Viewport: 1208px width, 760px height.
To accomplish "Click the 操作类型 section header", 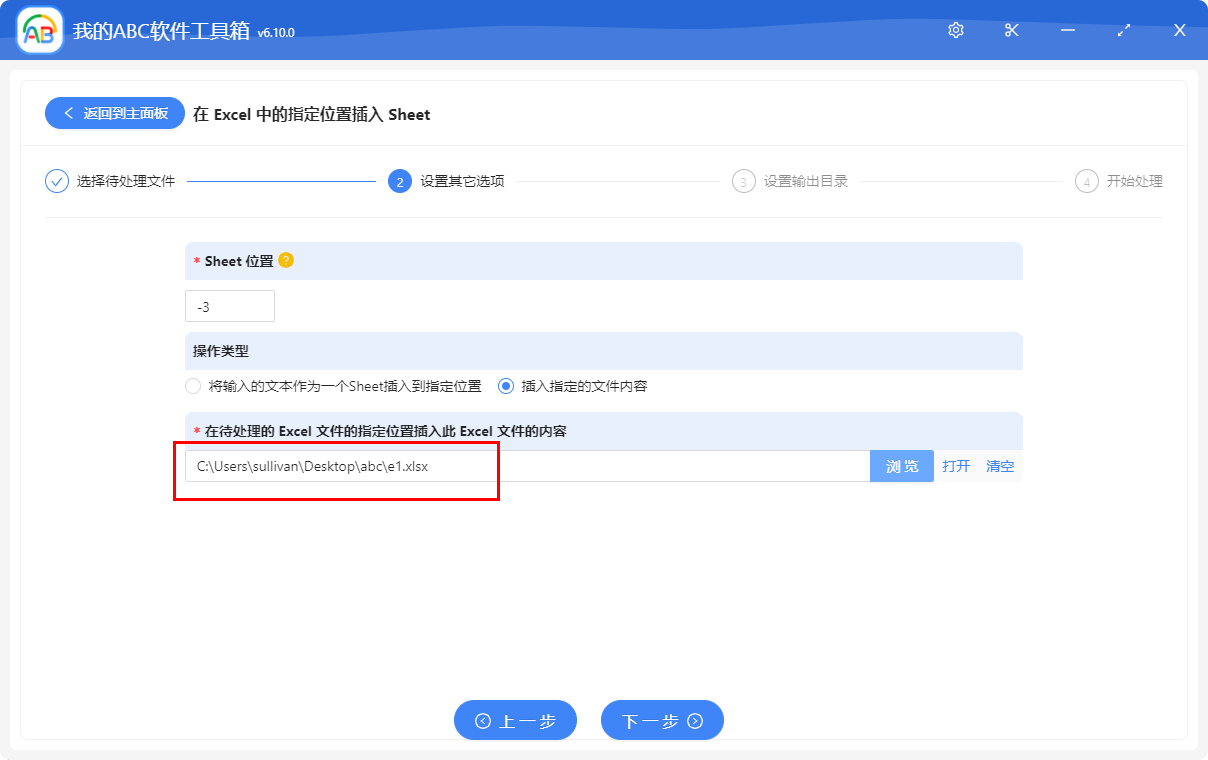I will coord(604,351).
